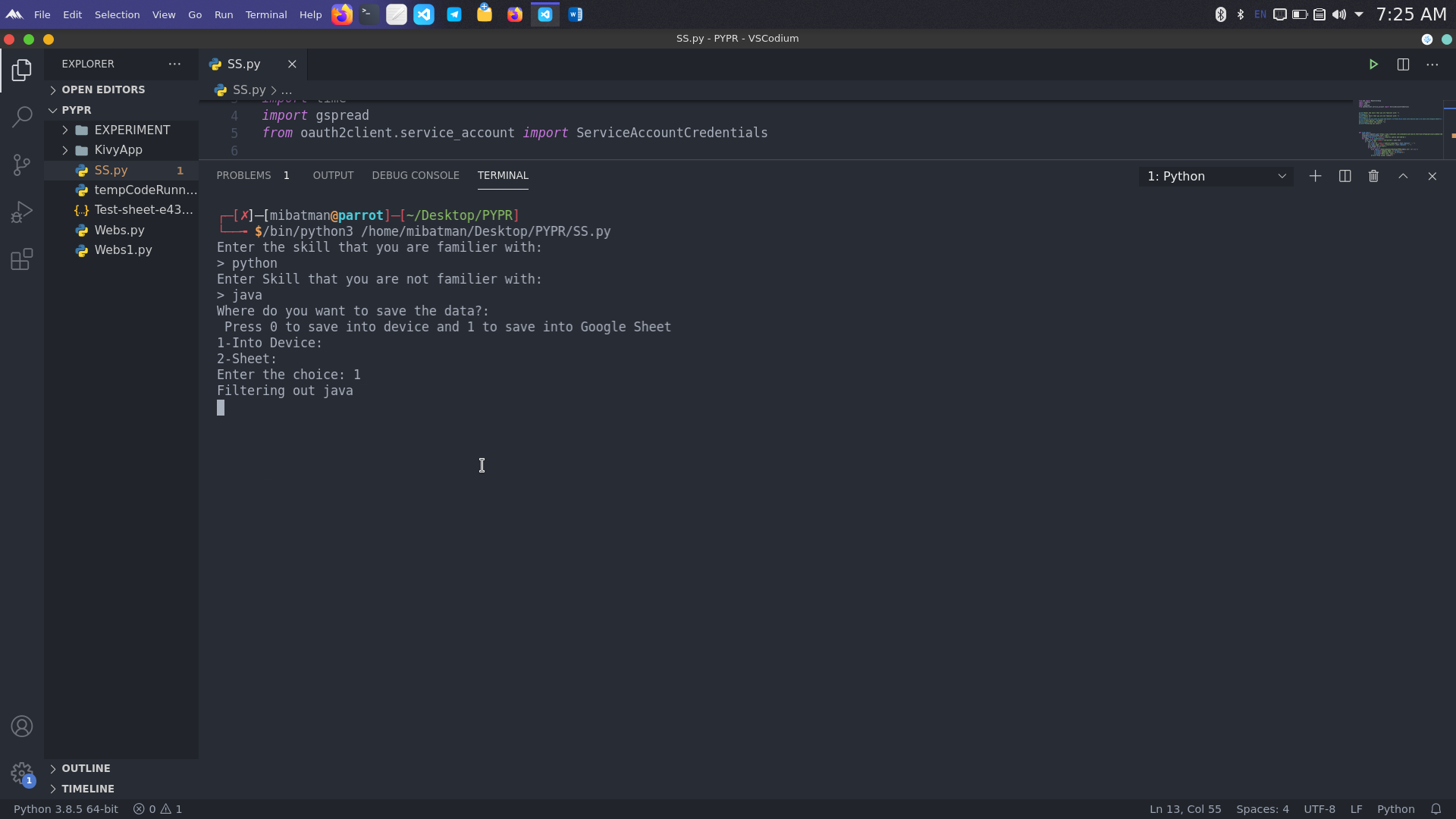Open notifications bell in status bar
The width and height of the screenshot is (1456, 819).
(x=1436, y=809)
